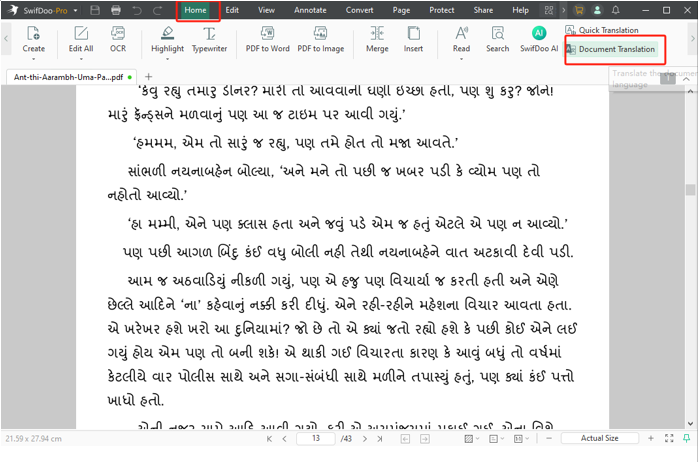Go to the next view
698x462 pixels.
click(x=425, y=439)
